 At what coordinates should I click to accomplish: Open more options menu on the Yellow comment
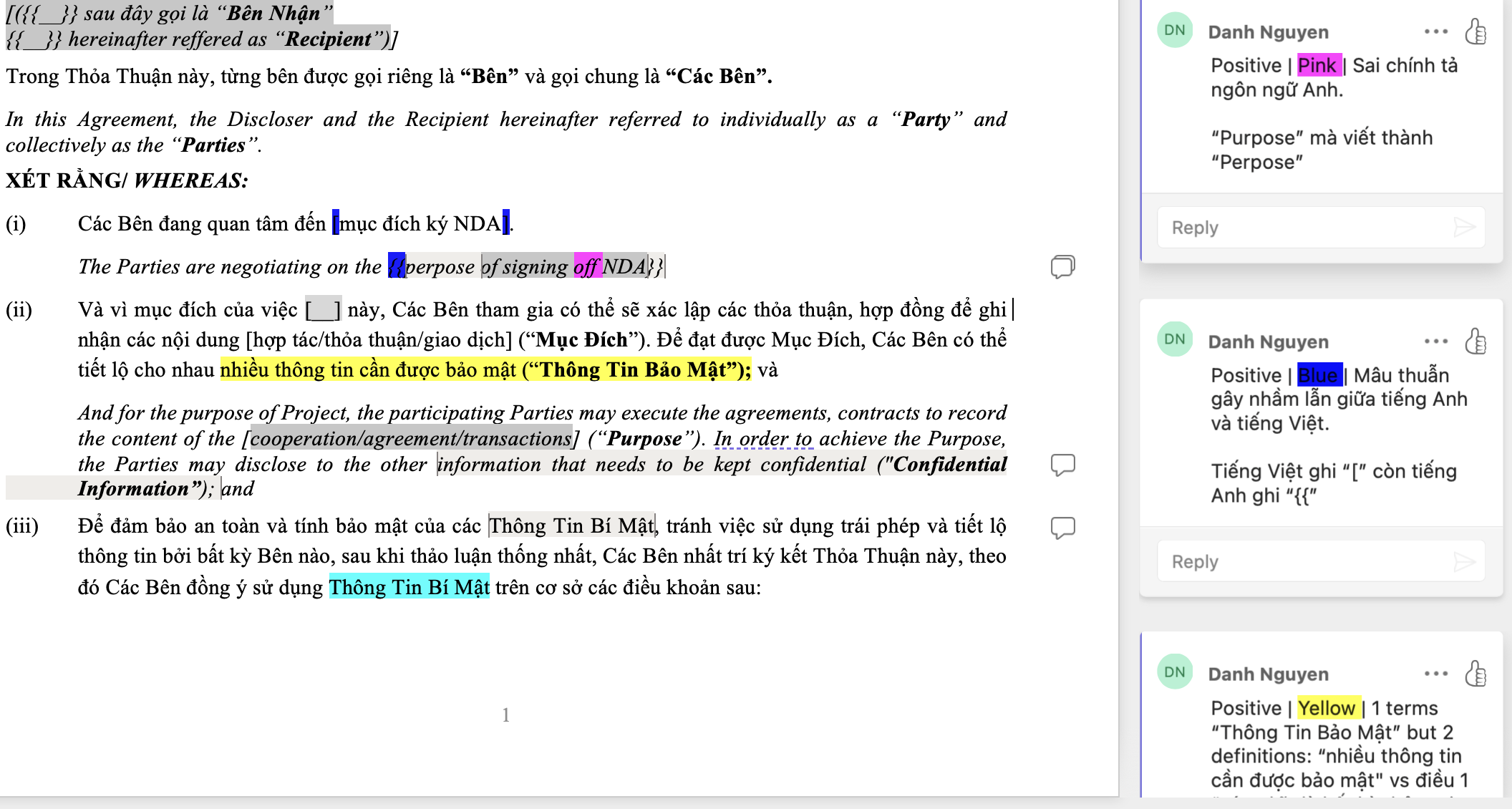tap(1436, 674)
